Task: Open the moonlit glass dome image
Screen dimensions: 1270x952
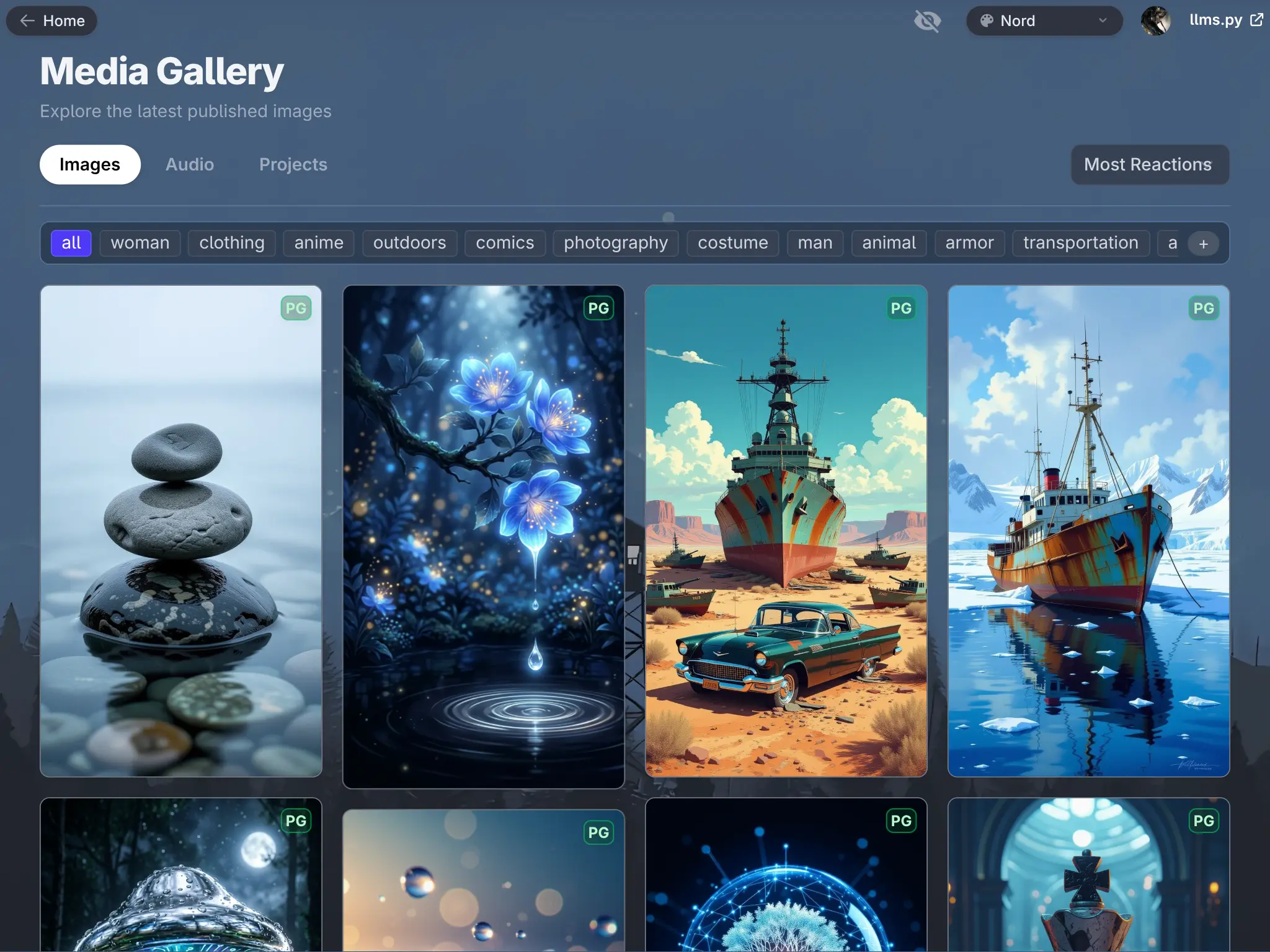Action: (x=181, y=875)
